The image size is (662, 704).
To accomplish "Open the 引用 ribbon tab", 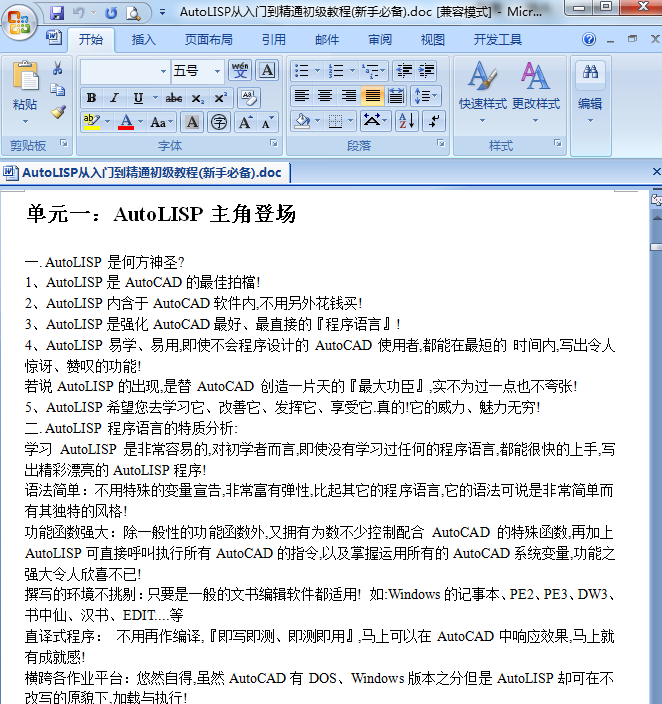I will point(274,40).
